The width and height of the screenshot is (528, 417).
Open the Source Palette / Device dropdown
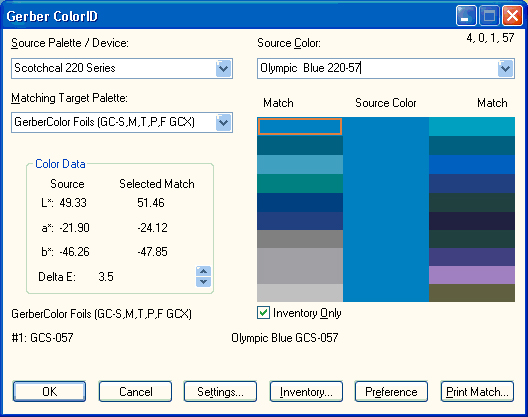[223, 69]
